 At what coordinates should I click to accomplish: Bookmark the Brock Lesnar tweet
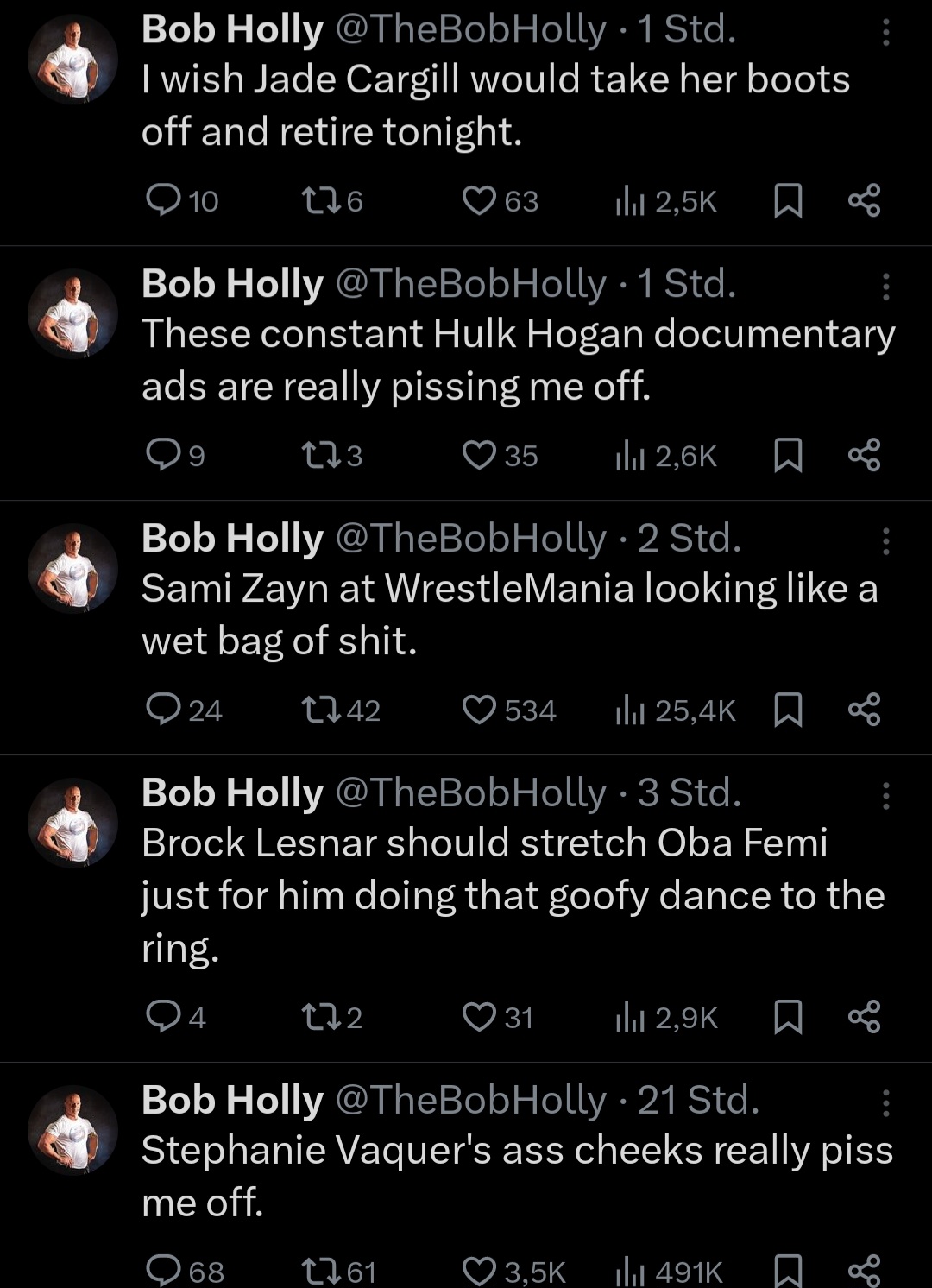point(788,1016)
